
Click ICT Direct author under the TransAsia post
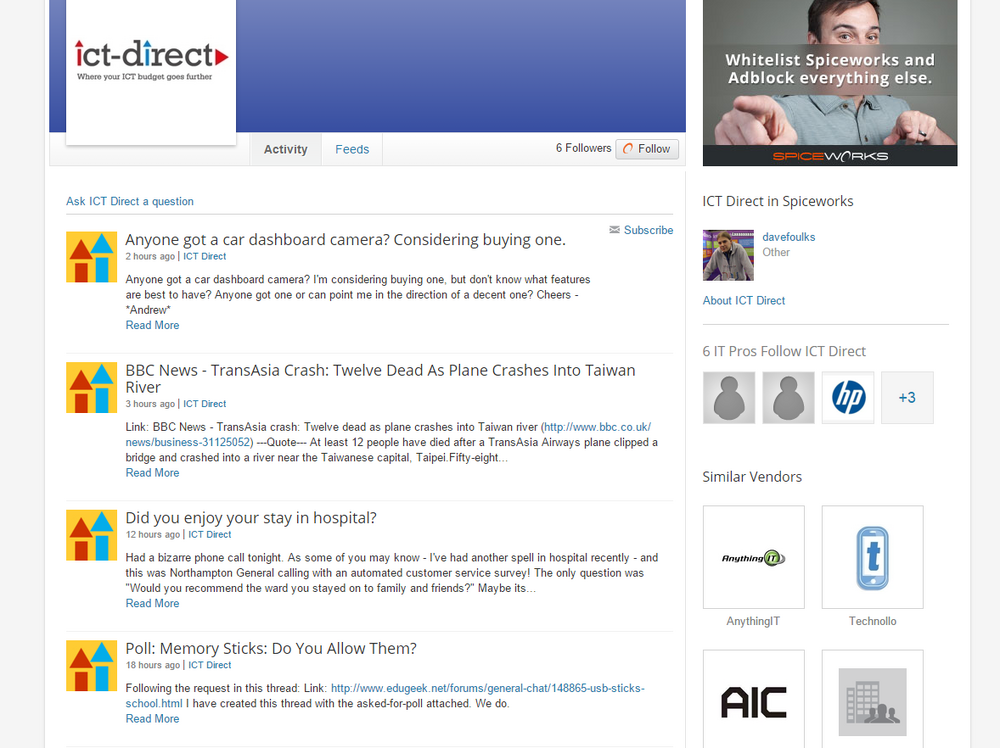205,404
